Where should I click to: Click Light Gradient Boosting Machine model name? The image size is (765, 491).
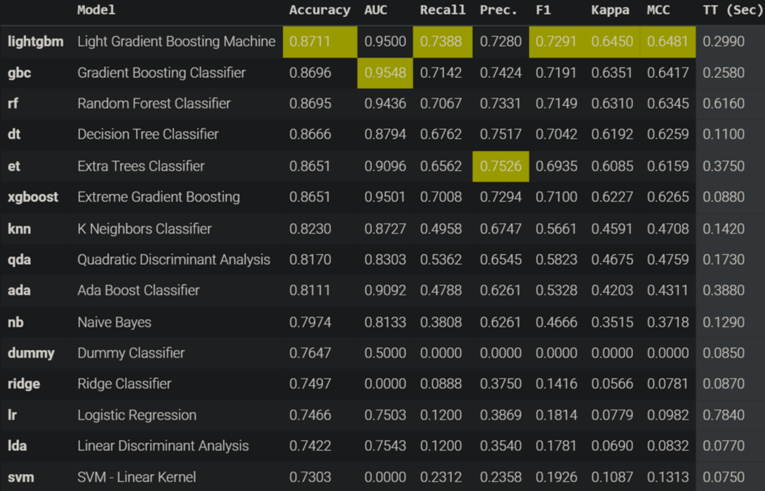point(177,41)
